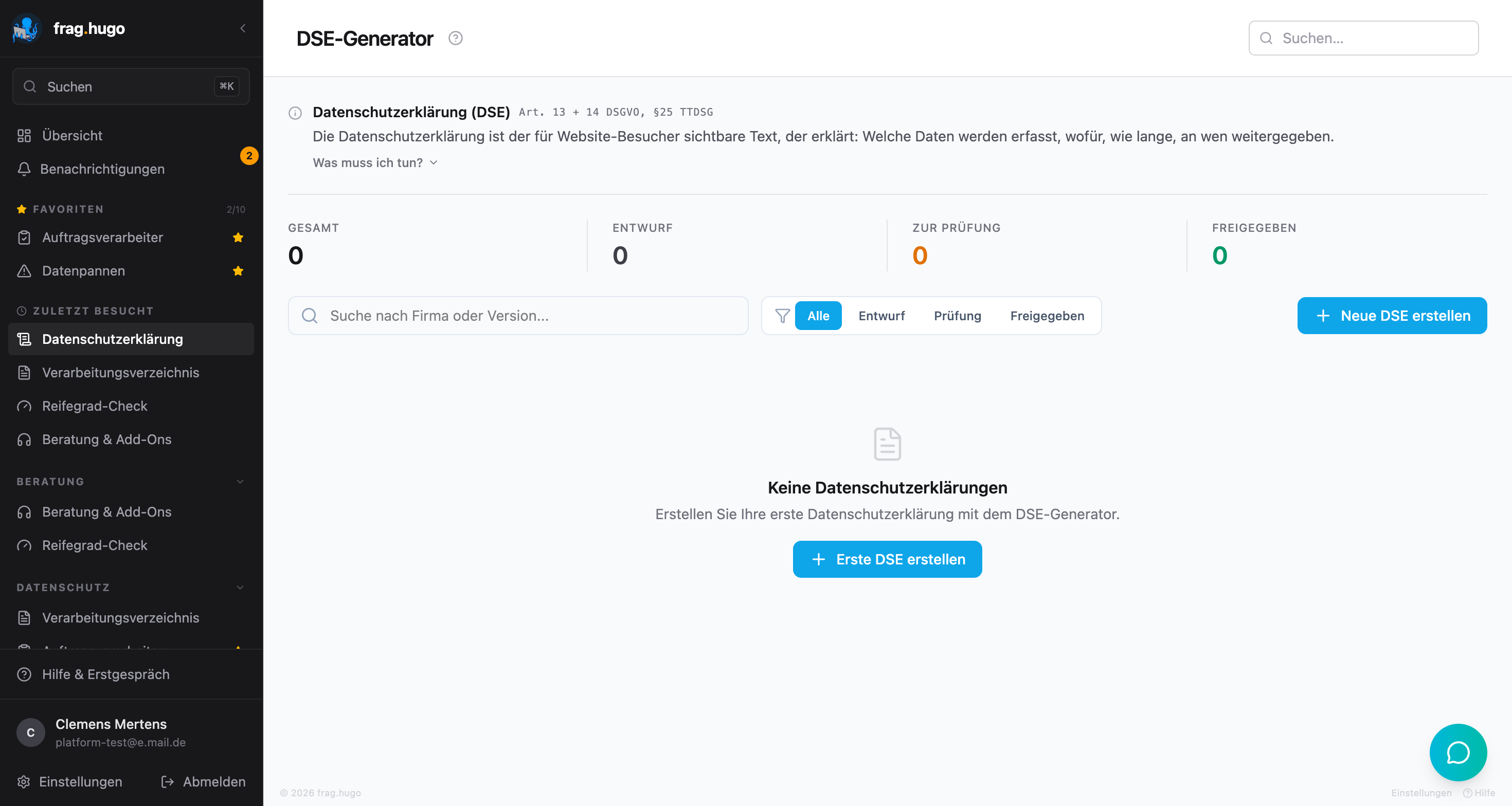
Task: Click the 'Art. 13 + 14 DSGVO' legal reference
Action: click(616, 112)
